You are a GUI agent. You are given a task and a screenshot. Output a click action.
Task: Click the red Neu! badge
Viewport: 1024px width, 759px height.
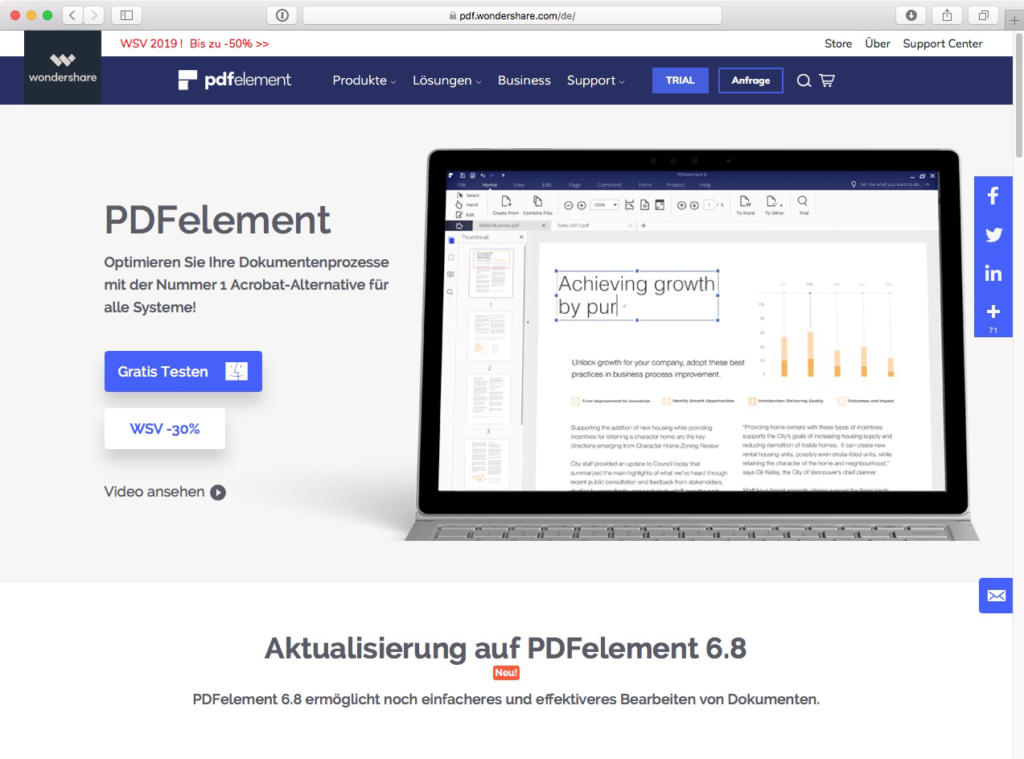[506, 673]
